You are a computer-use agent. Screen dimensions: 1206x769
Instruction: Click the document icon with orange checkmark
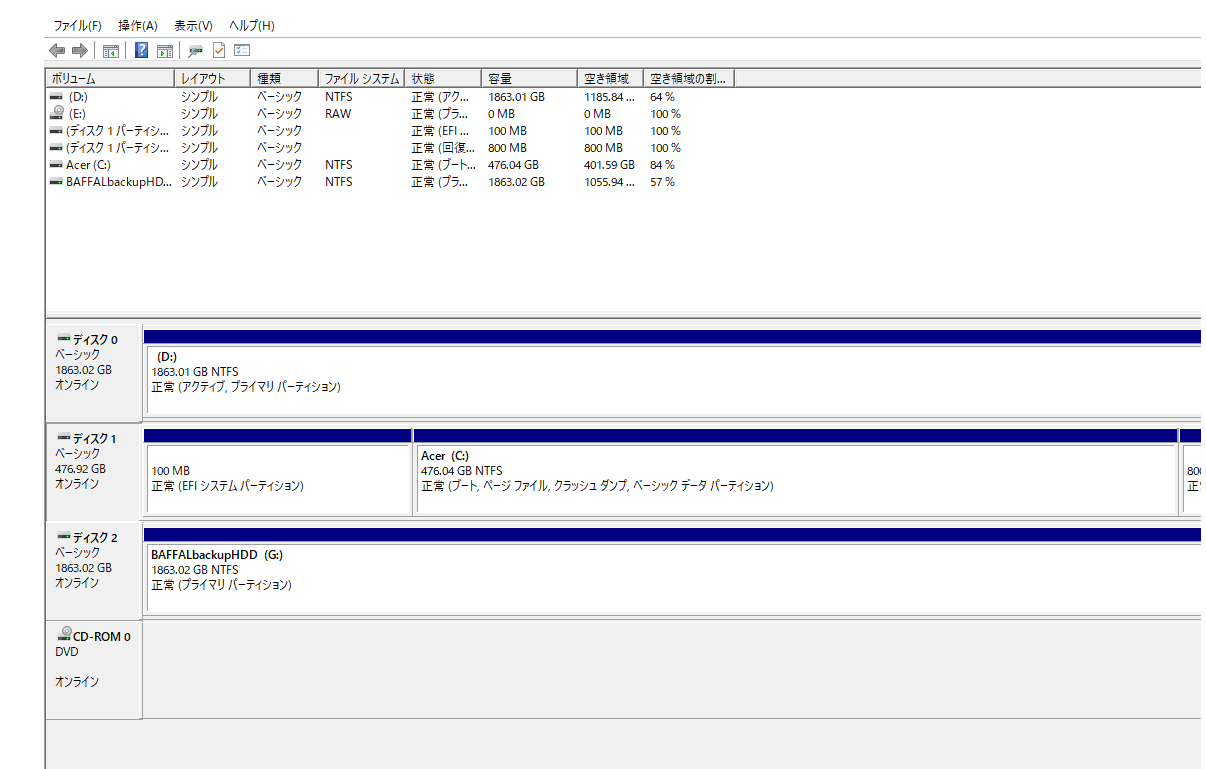(219, 50)
